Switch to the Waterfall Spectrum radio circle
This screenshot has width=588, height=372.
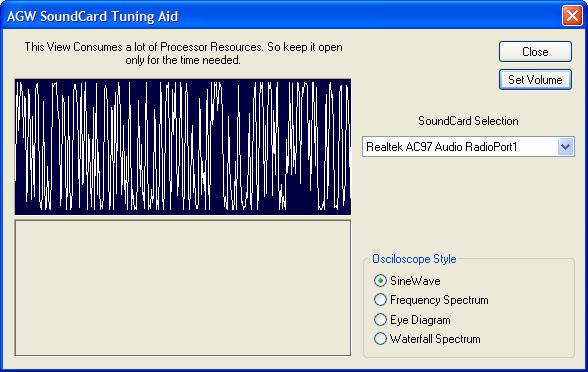(x=380, y=339)
